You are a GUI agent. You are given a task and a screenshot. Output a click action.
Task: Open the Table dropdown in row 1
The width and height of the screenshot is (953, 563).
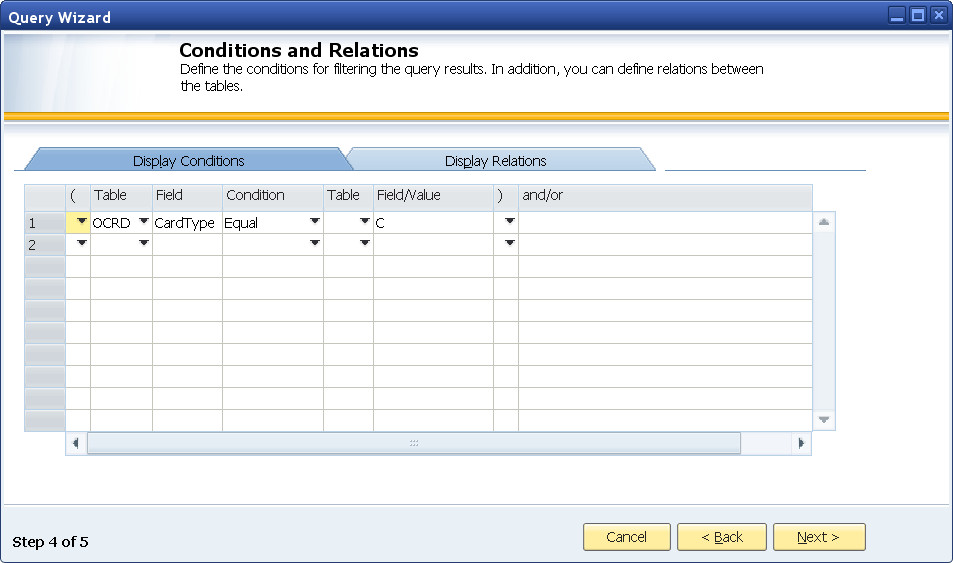144,222
